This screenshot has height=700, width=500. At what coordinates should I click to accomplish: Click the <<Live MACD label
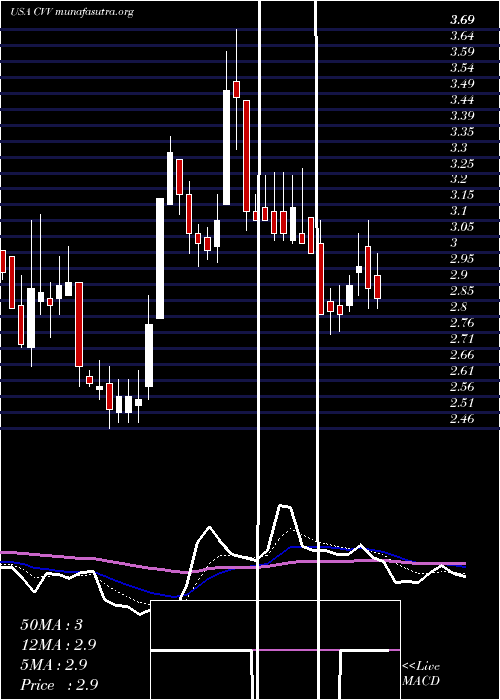(421, 674)
